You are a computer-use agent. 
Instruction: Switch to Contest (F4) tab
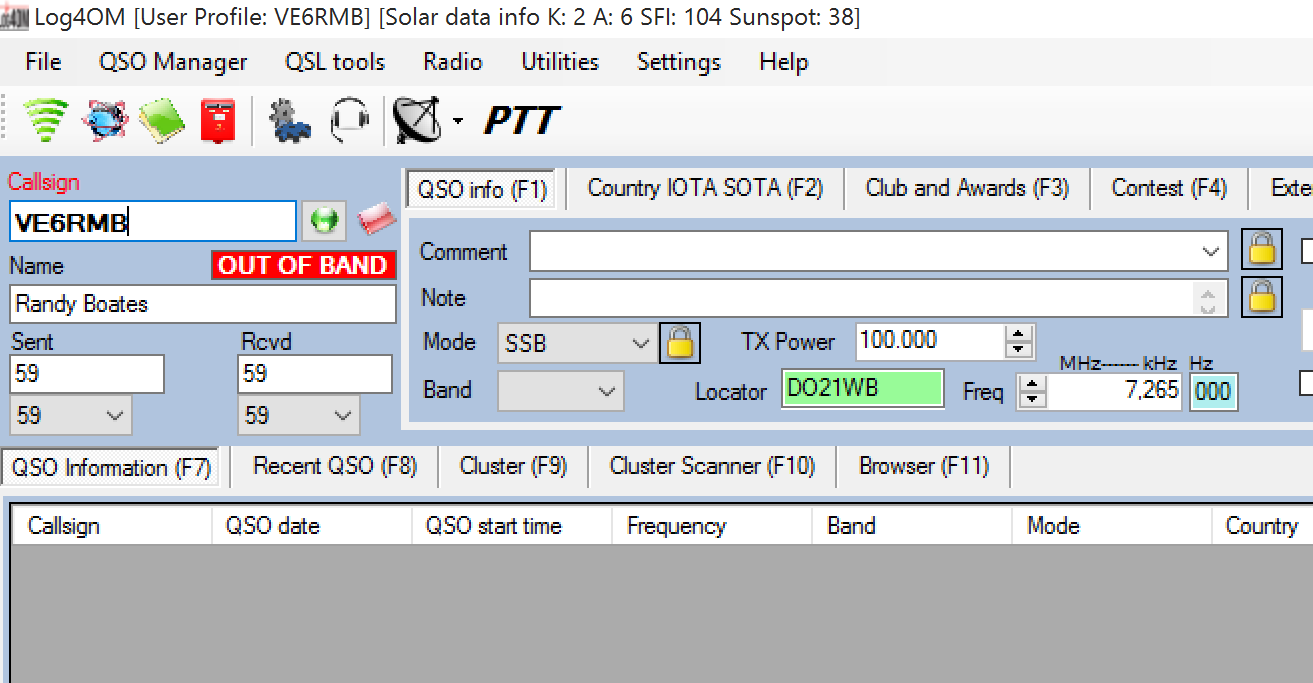pos(1169,188)
